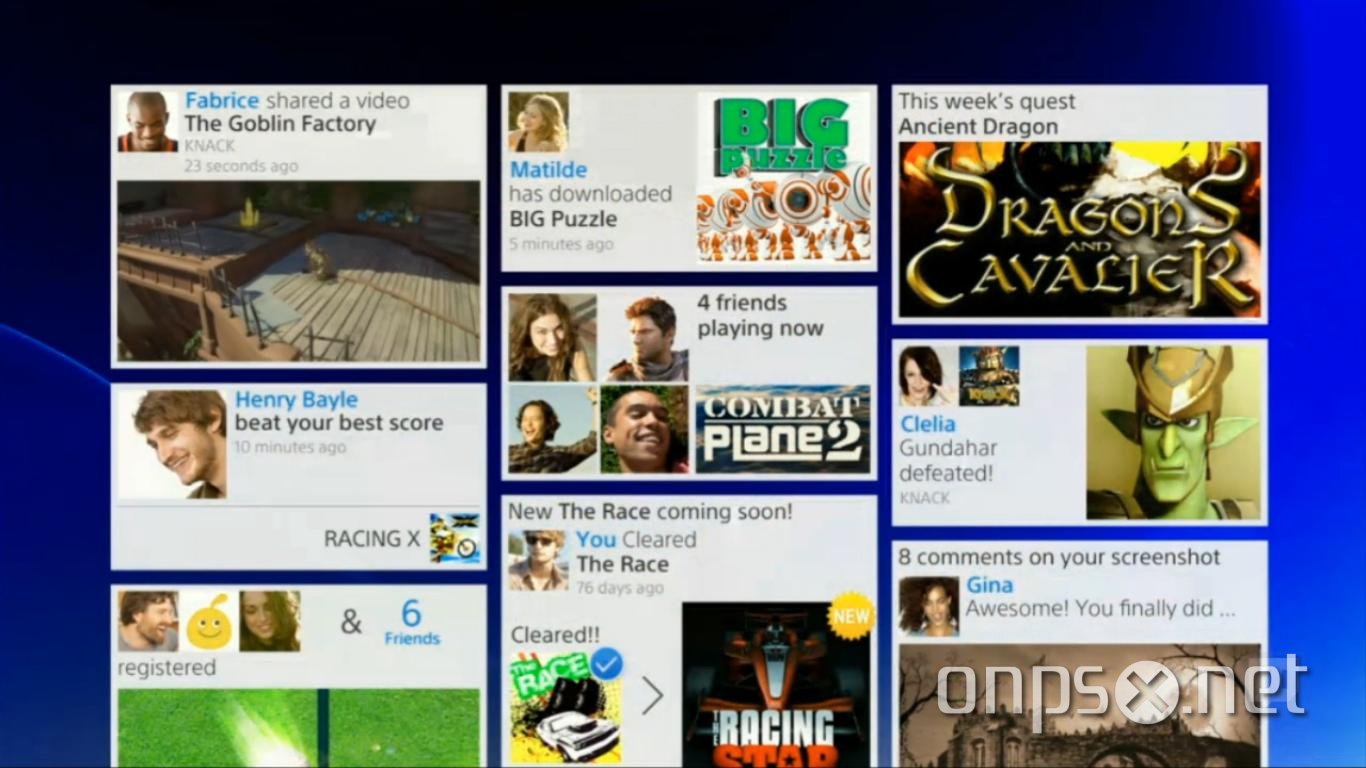Open the BIG Puzzle game cover
The width and height of the screenshot is (1366, 768).
[x=783, y=178]
